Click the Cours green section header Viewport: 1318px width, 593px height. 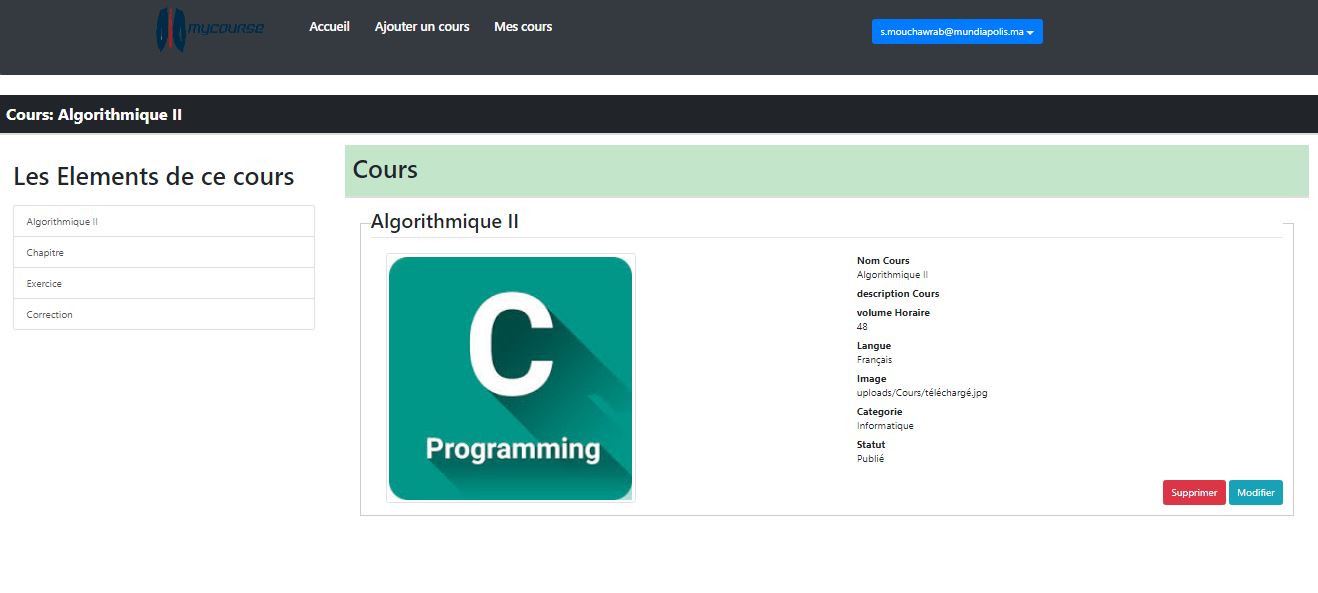tap(827, 171)
